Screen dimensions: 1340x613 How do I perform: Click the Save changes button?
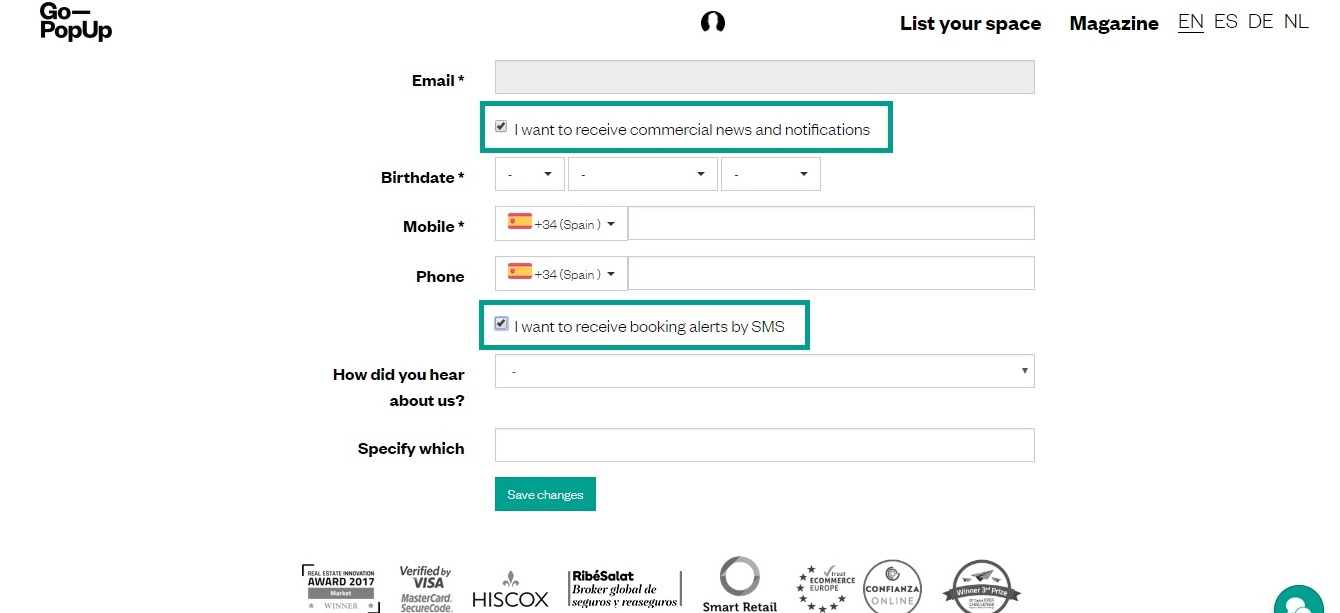545,494
